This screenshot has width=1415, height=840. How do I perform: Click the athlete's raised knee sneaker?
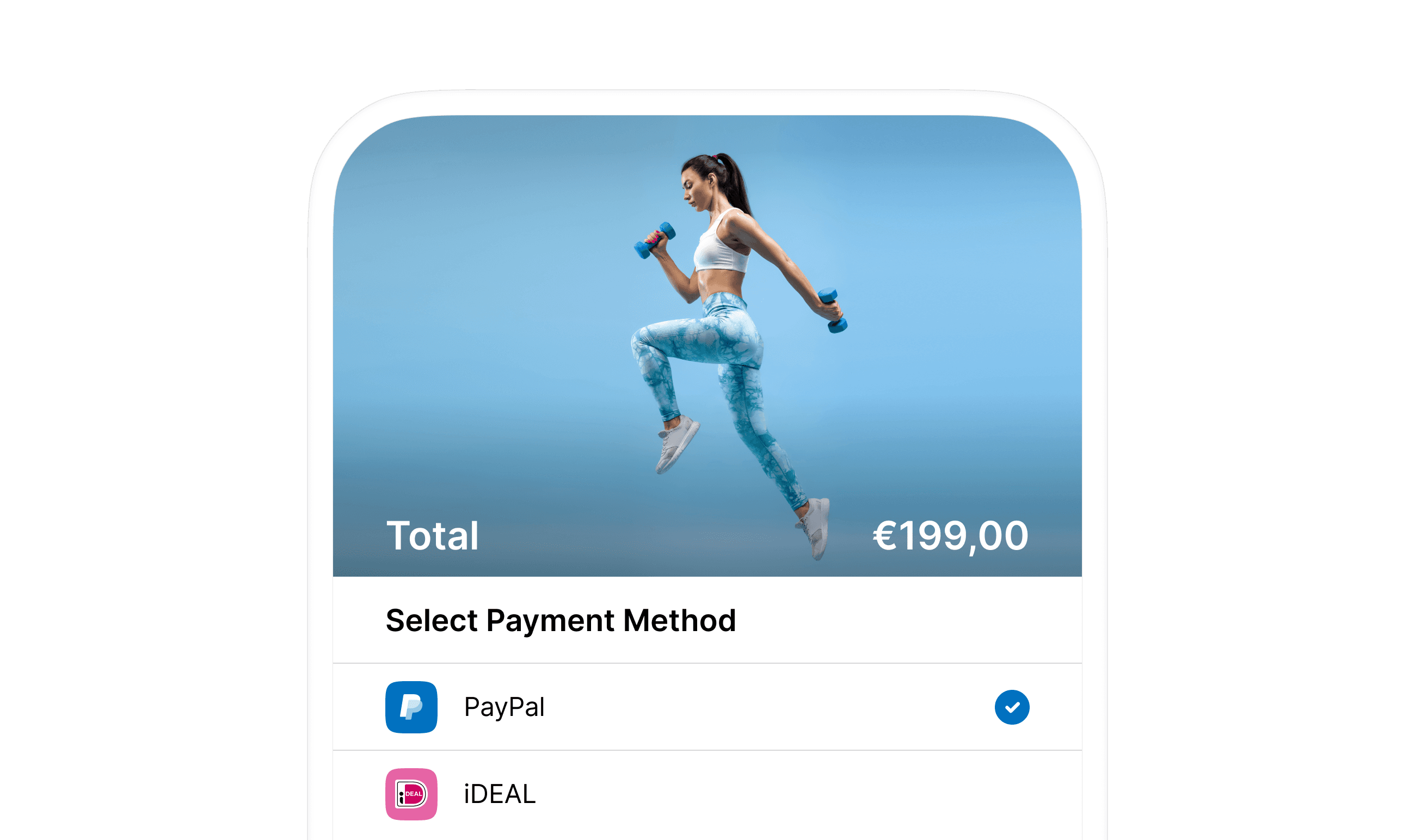click(x=676, y=444)
